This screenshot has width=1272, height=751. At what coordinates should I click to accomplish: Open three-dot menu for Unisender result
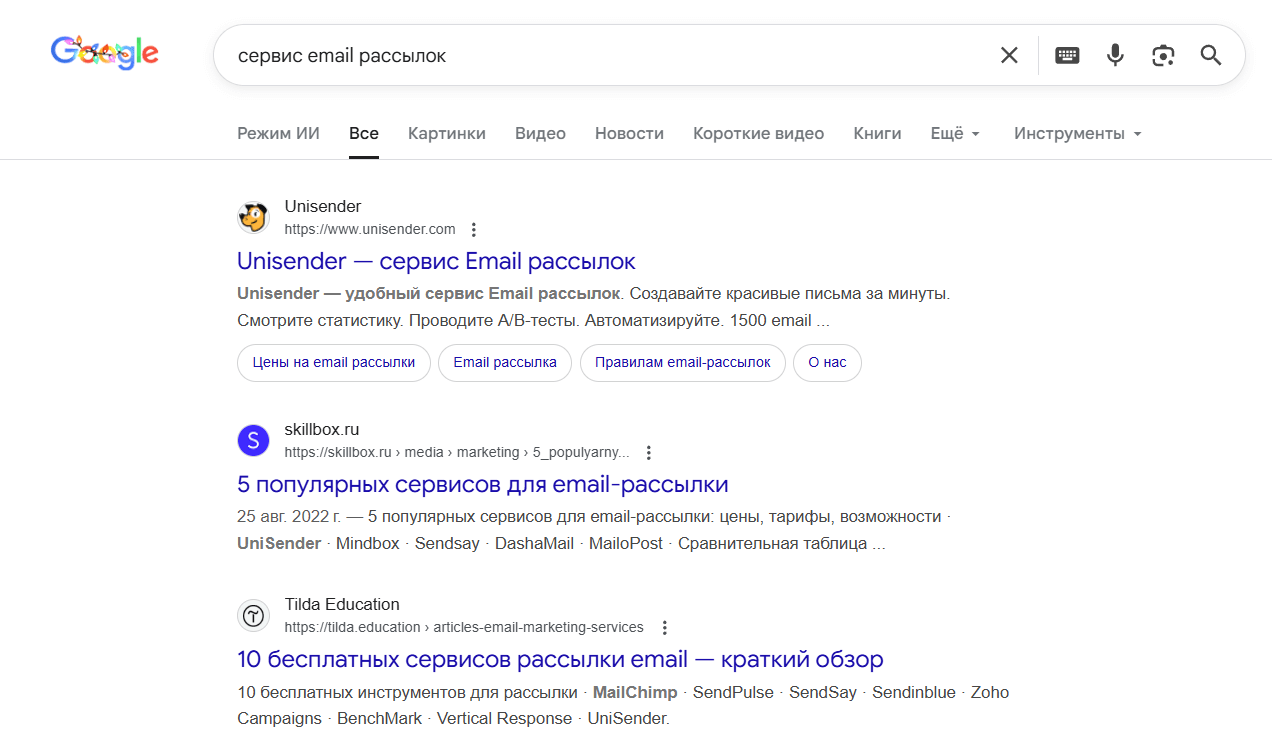tap(474, 230)
